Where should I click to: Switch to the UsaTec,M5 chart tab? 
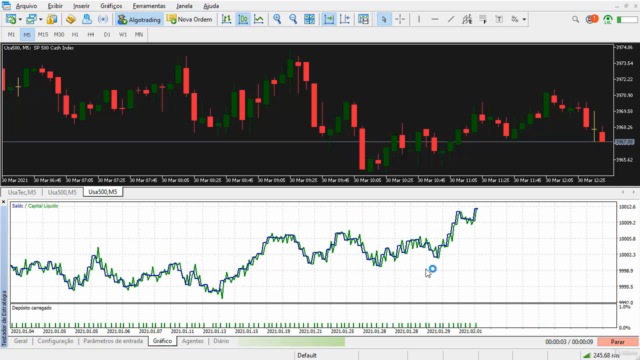[x=22, y=192]
